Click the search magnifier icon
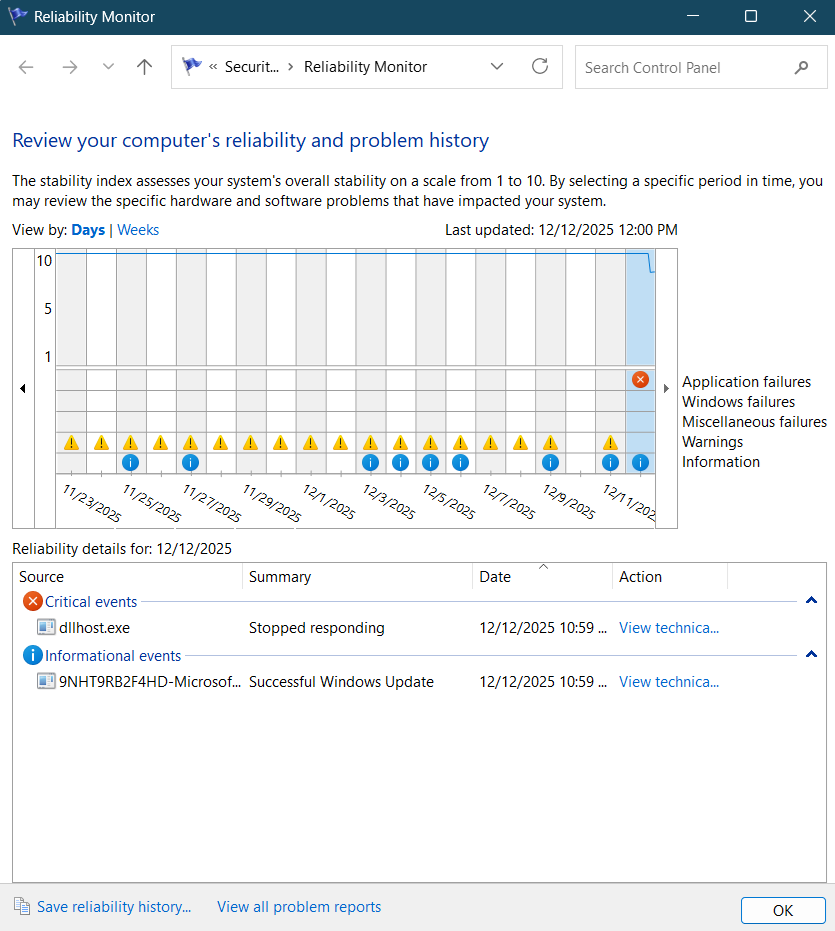Image resolution: width=835 pixels, height=931 pixels. [x=801, y=67]
